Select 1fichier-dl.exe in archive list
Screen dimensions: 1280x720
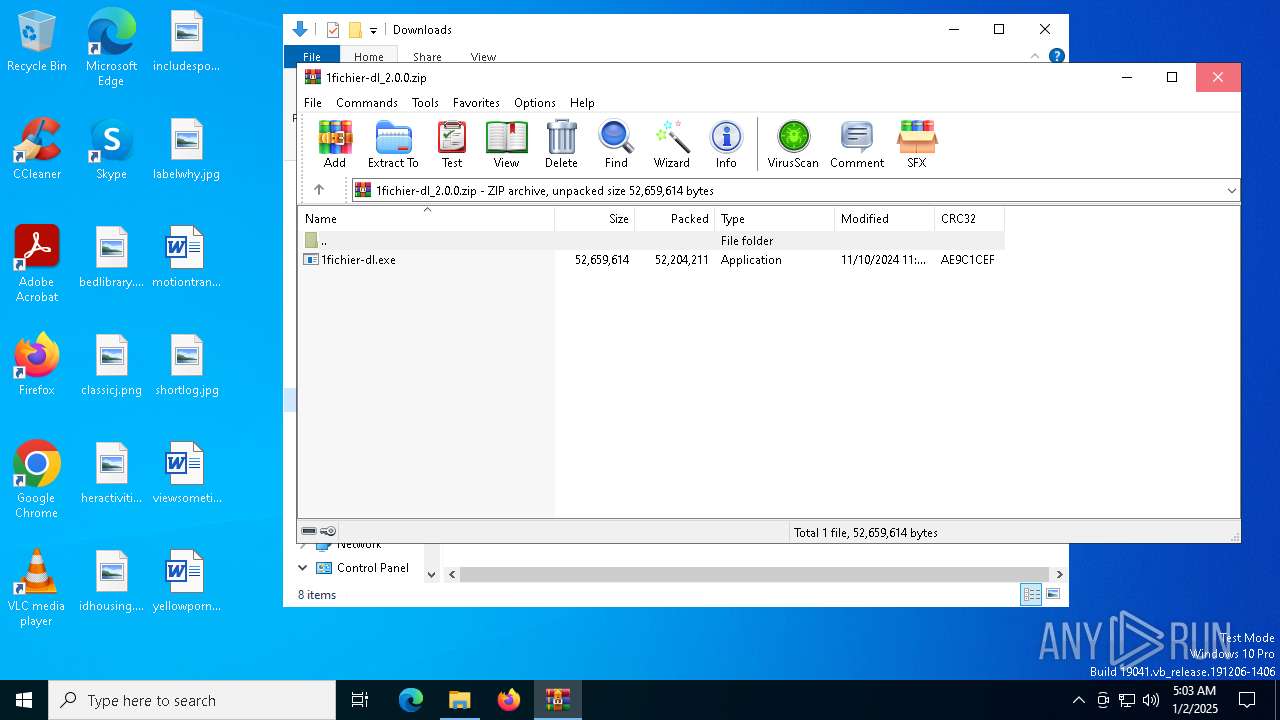coord(651,259)
